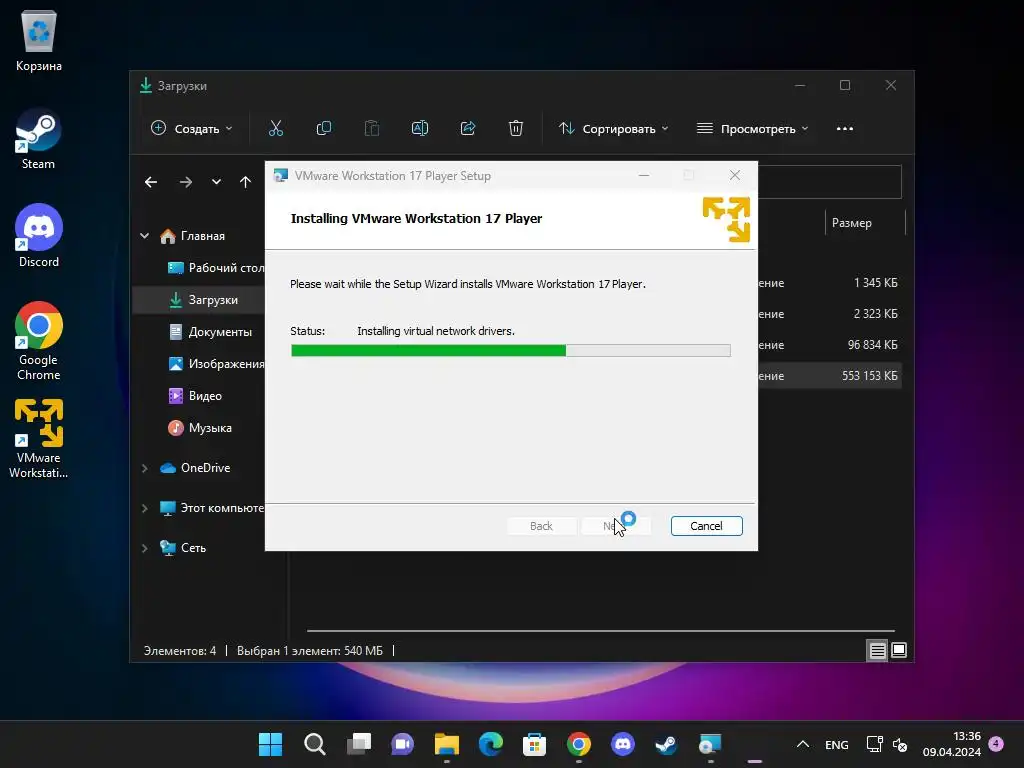Switch to details view in status bar
This screenshot has width=1024, height=768.
coord(877,650)
